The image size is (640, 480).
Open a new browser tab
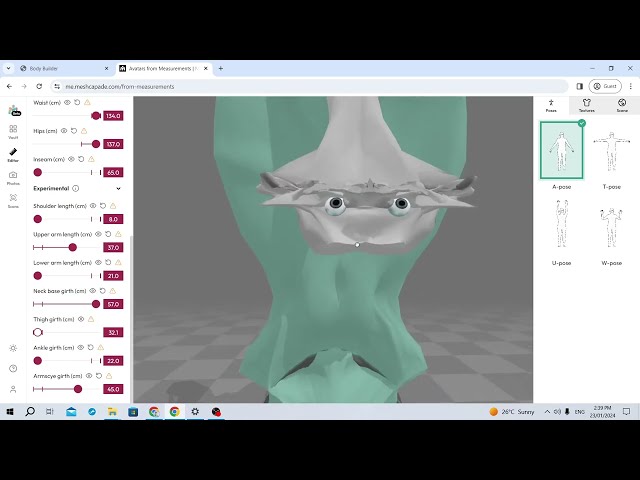point(221,69)
